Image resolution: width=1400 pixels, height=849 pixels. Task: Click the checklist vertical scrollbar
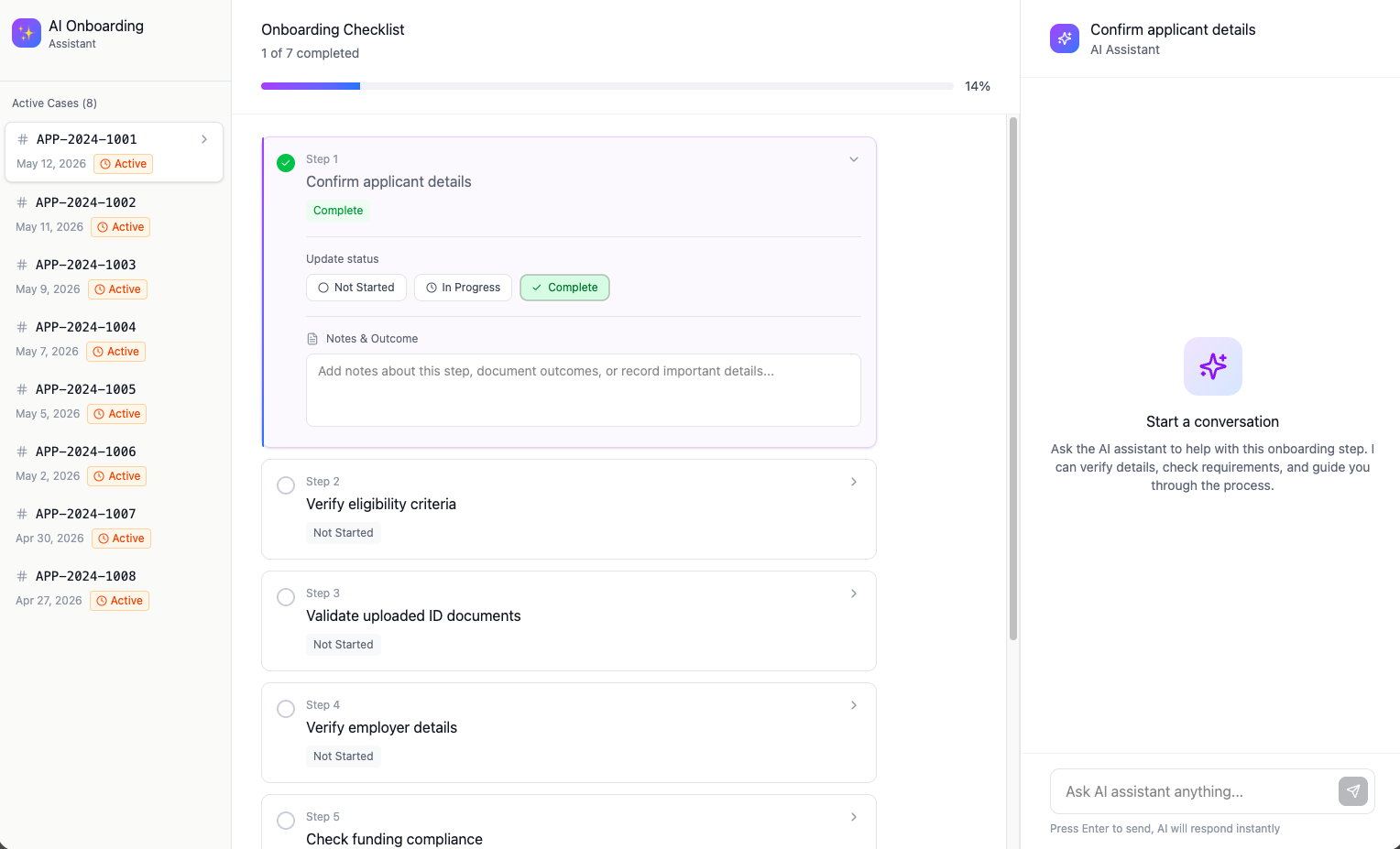[1012, 378]
